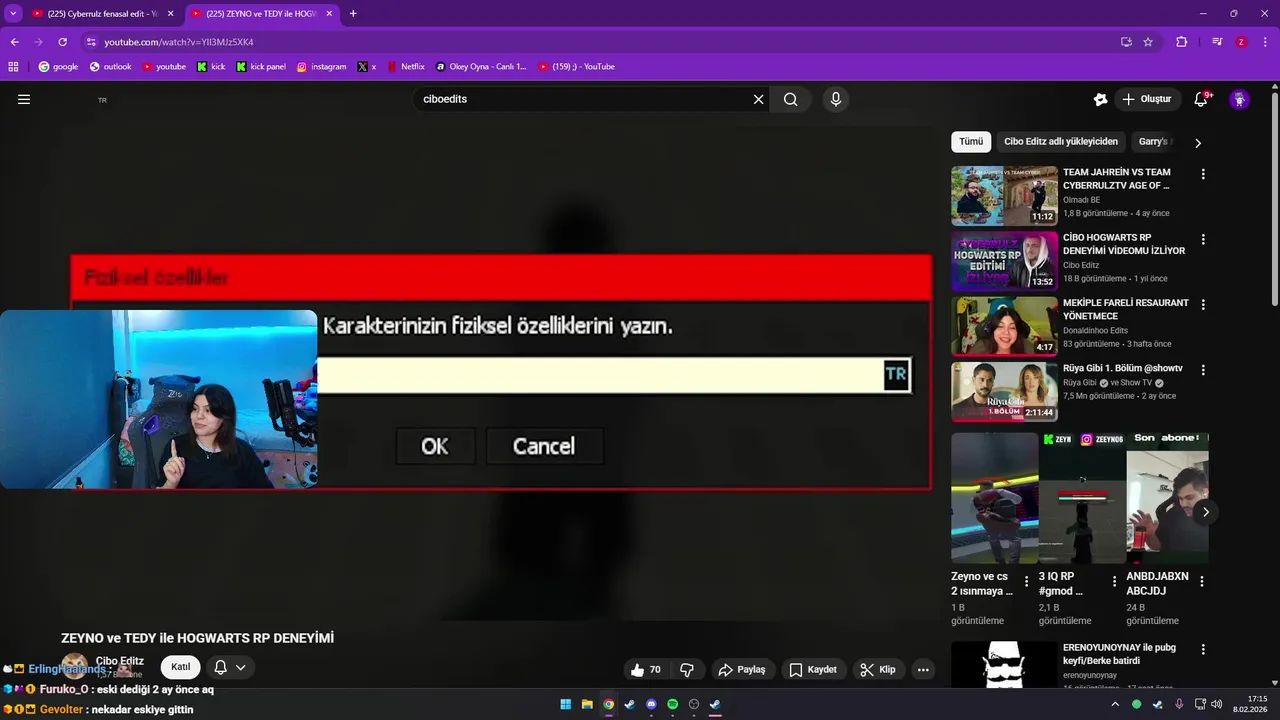
Task: Bookmark this page with star icon
Action: tap(1148, 42)
